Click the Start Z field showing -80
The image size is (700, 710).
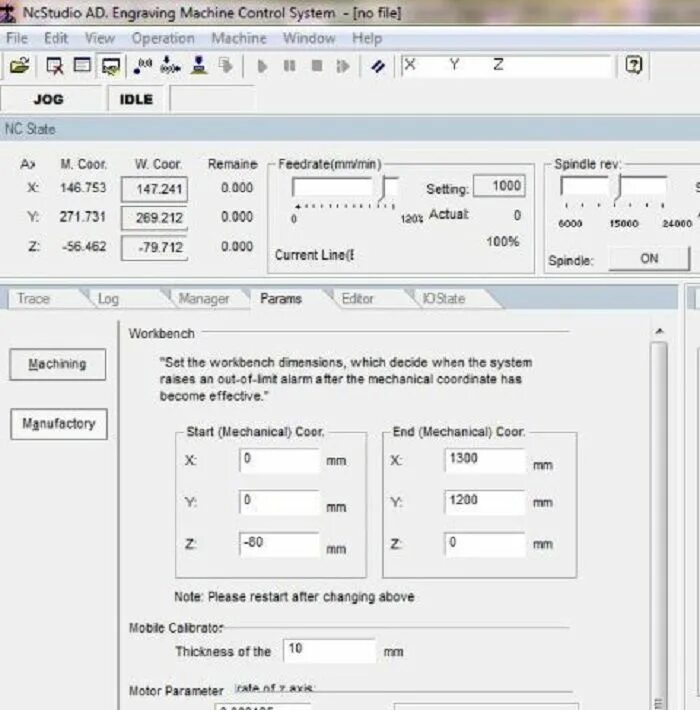coord(279,543)
